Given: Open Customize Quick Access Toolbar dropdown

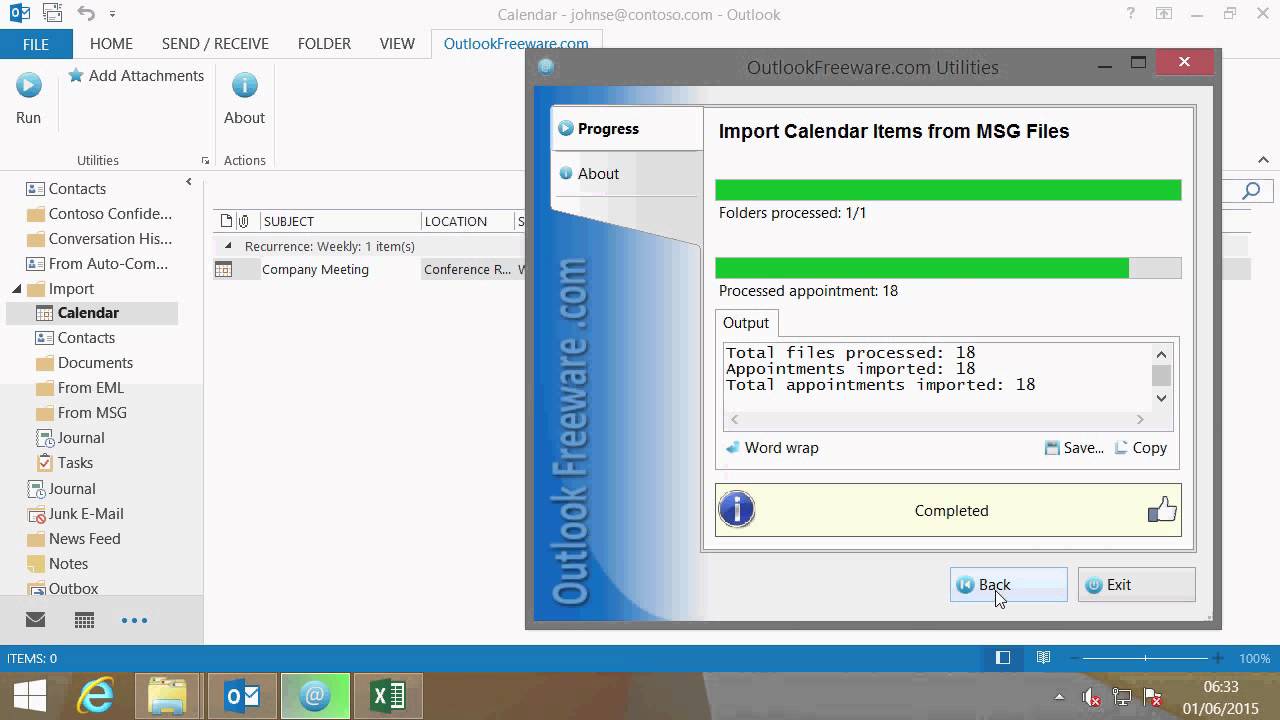Looking at the screenshot, I should (112, 14).
